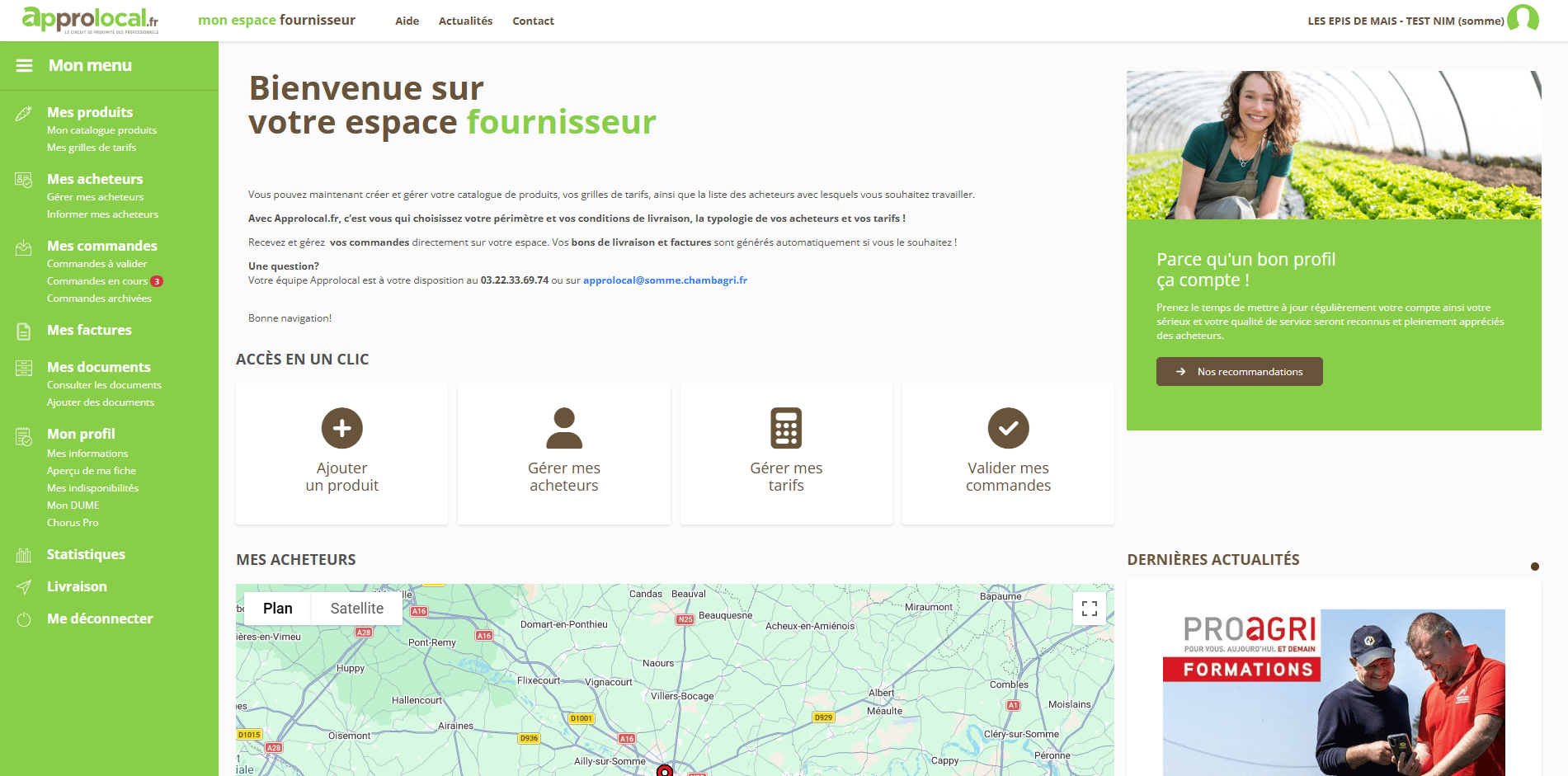Open the Contact page from top menu

pos(533,21)
